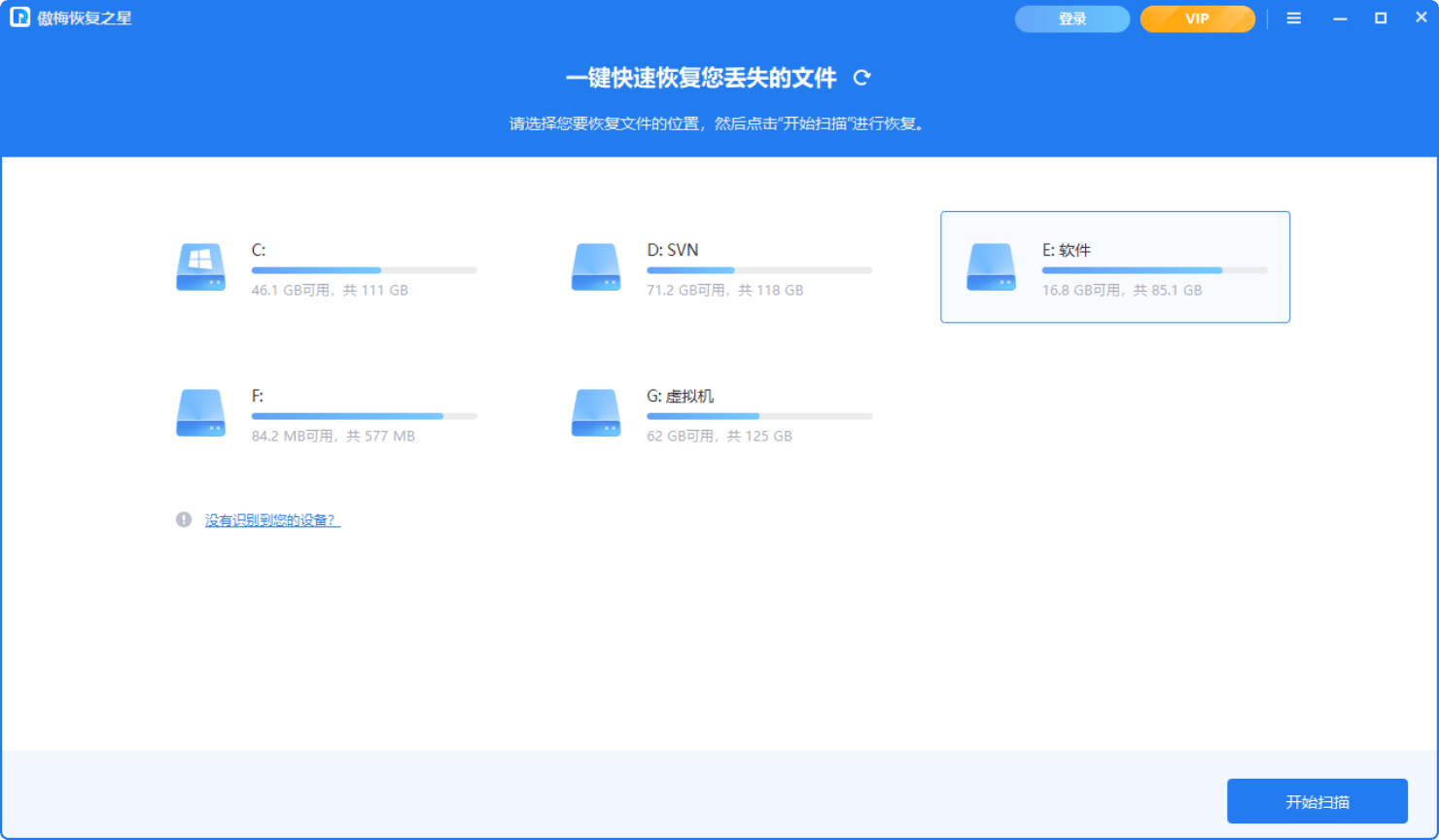Select the D: SVN drive icon
This screenshot has height=840, width=1439.
(x=596, y=267)
